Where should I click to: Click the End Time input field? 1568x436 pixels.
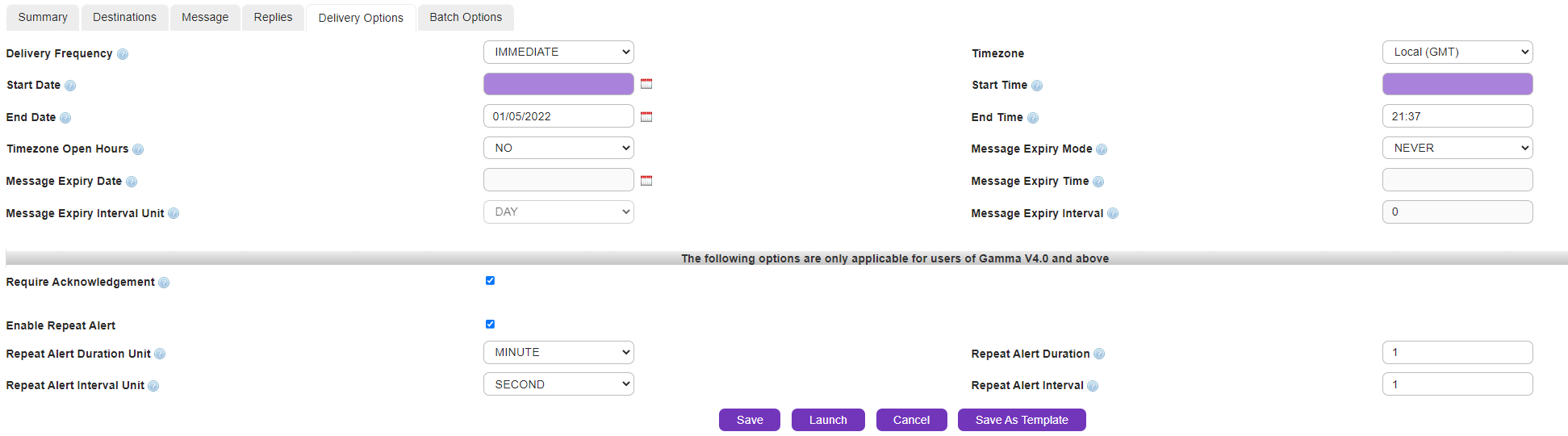coord(1457,116)
